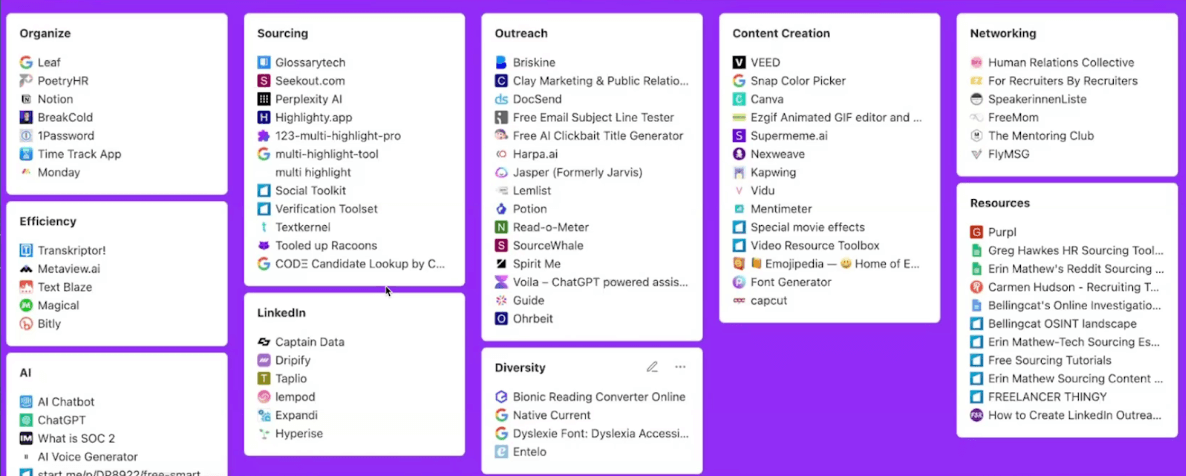The width and height of the screenshot is (1186, 476).
Task: Open Dripify bookmark
Action: (293, 360)
